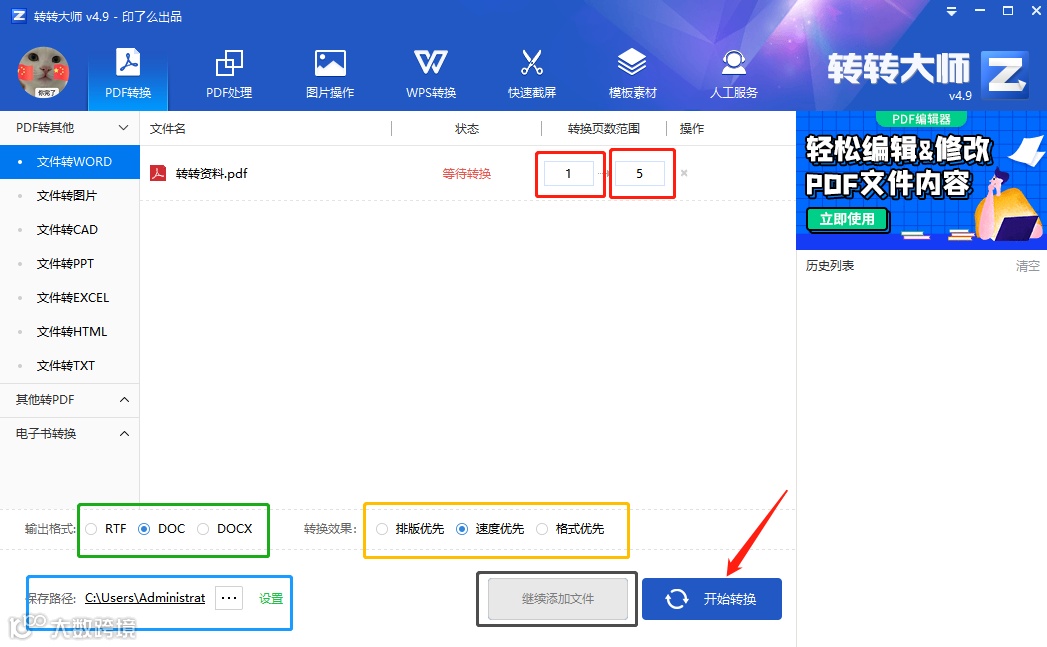Click the 状态 column header
The width and height of the screenshot is (1047, 647).
tap(467, 128)
